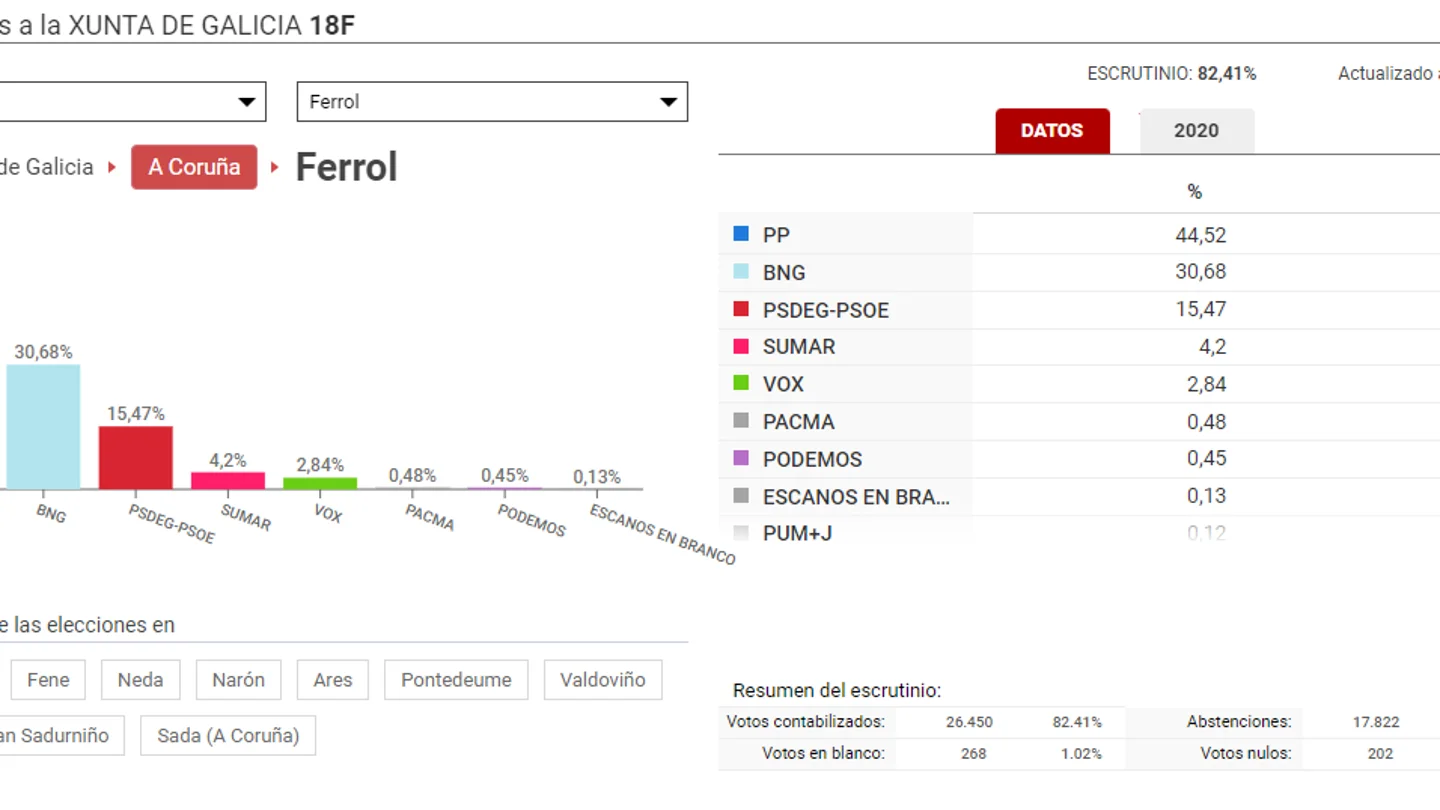Open Sada (A Coruña) election results
Viewport: 1440px width, 810px height.
pyautogui.click(x=228, y=735)
